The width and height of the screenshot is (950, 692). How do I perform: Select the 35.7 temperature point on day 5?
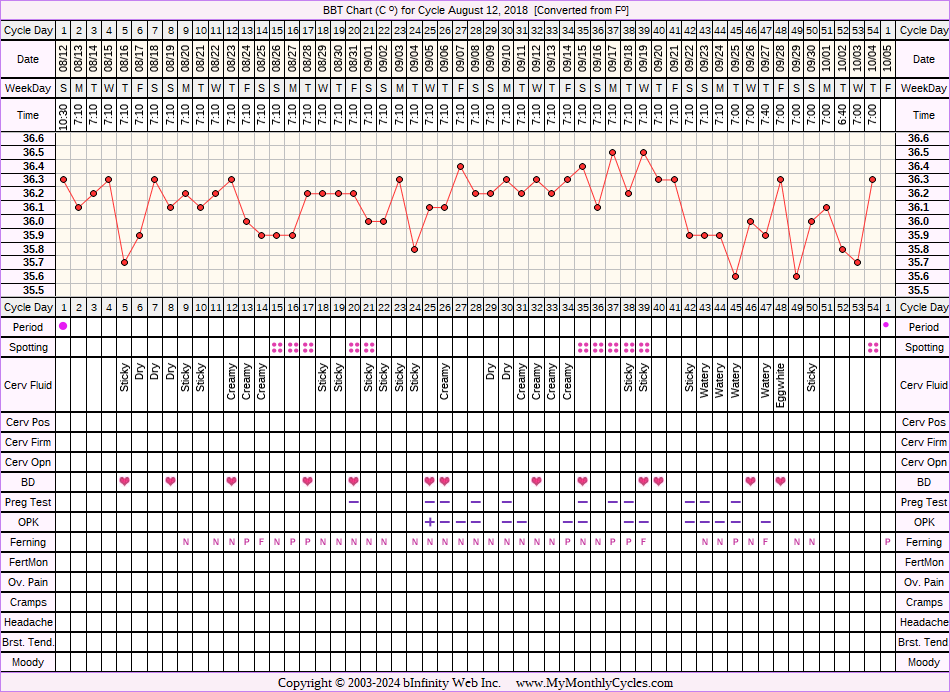click(124, 262)
